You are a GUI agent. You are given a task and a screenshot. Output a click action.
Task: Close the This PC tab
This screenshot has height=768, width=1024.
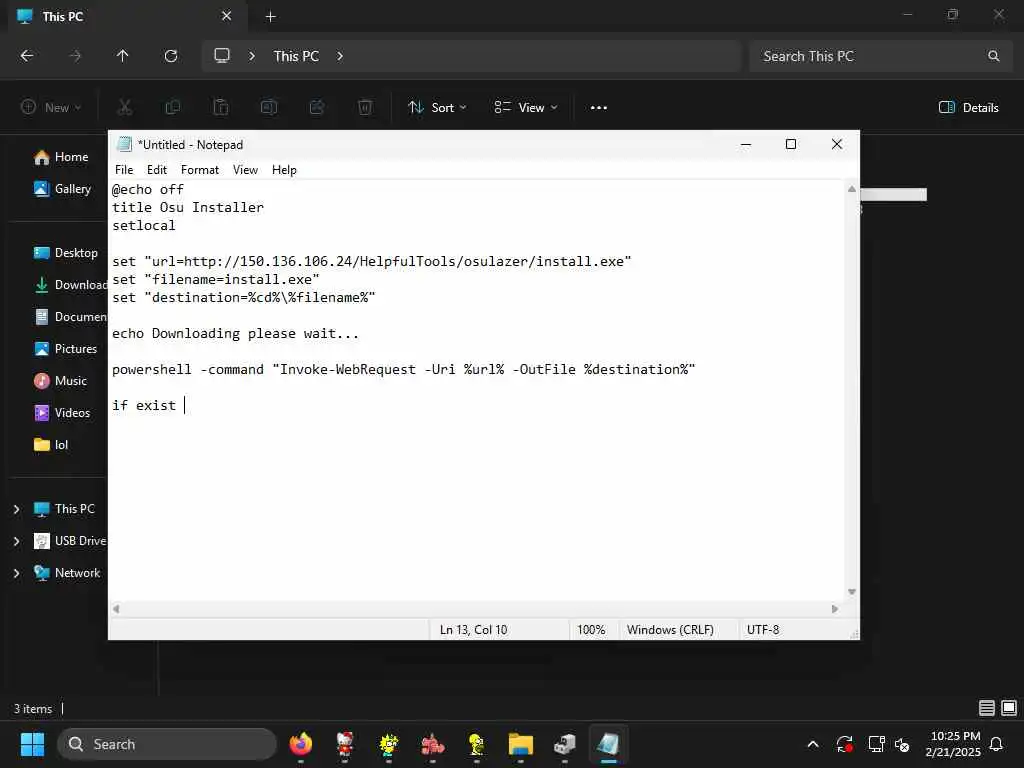227,16
